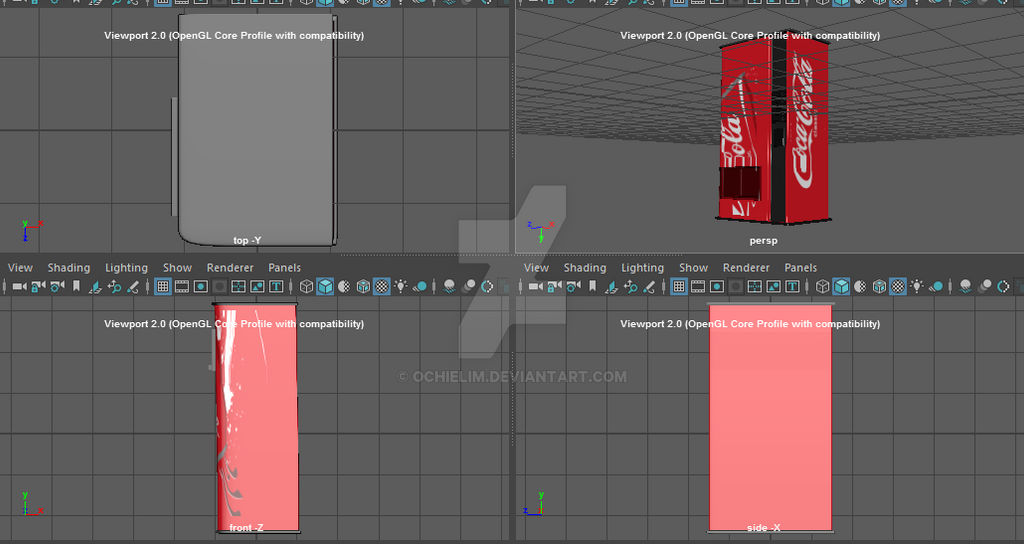Open Show menu in side view panel
The height and width of the screenshot is (544, 1024).
(693, 268)
